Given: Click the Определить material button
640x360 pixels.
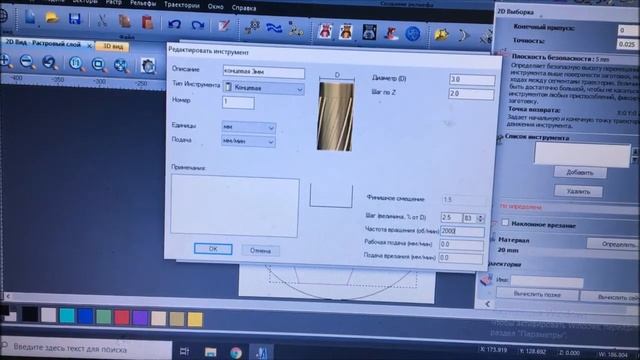Looking at the screenshot, I should pos(613,244).
